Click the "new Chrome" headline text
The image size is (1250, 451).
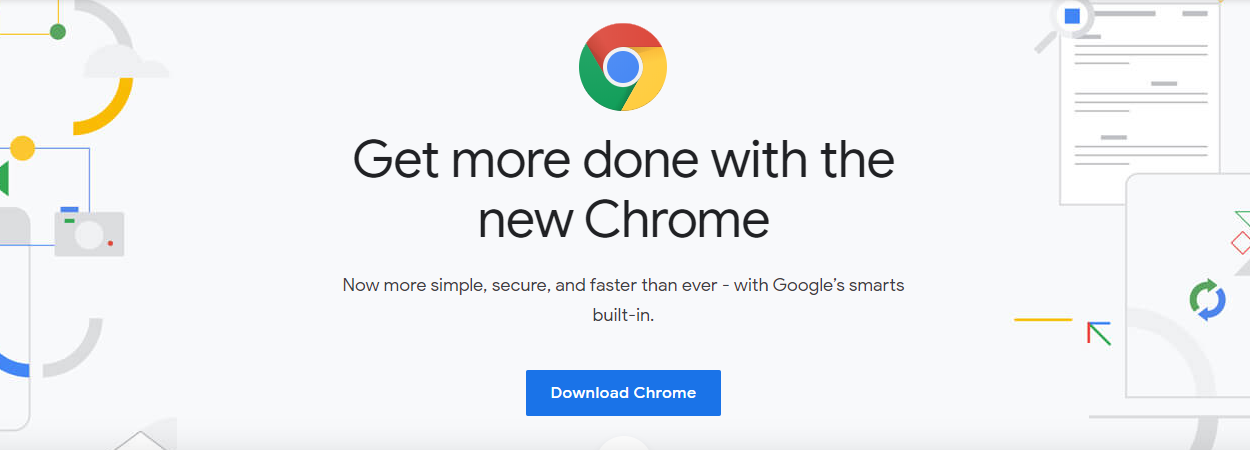click(x=623, y=221)
